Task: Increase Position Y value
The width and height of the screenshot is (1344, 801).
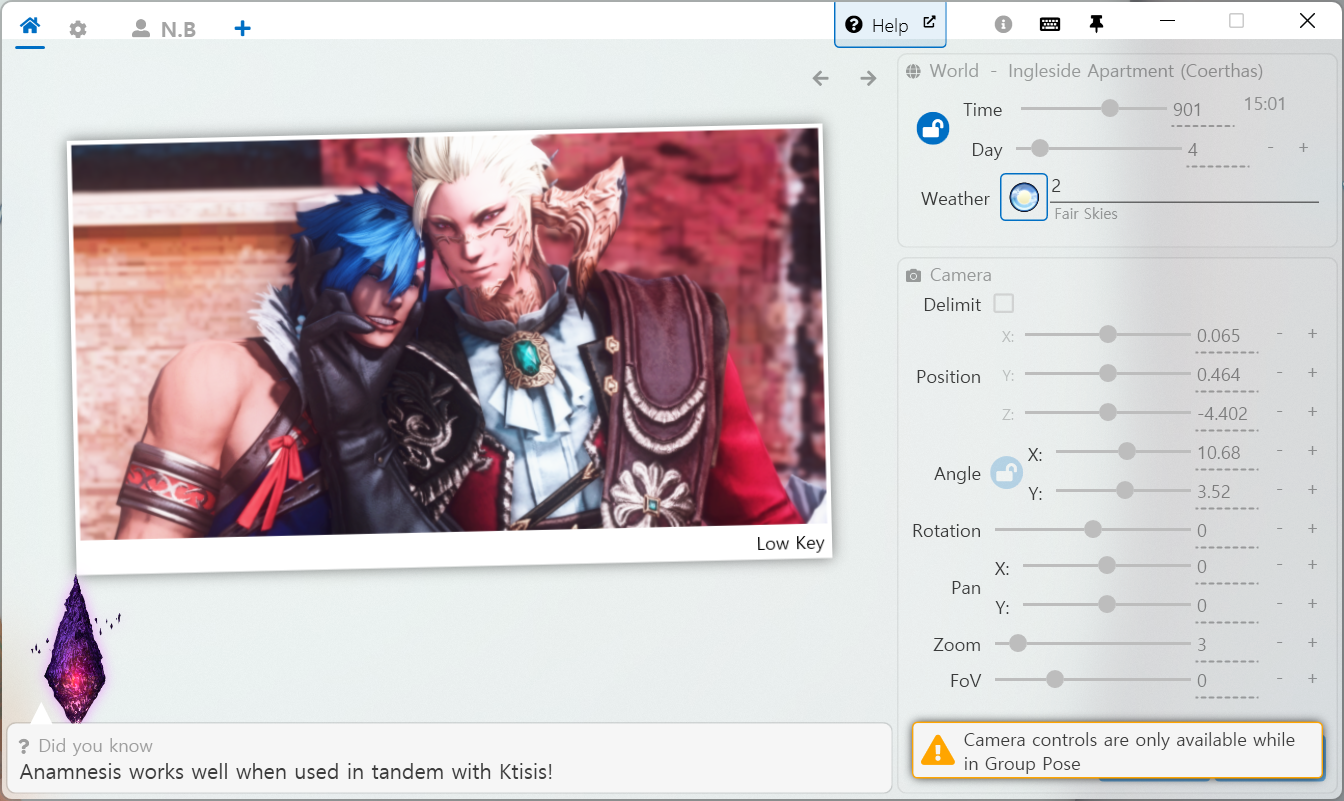Action: point(1312,373)
